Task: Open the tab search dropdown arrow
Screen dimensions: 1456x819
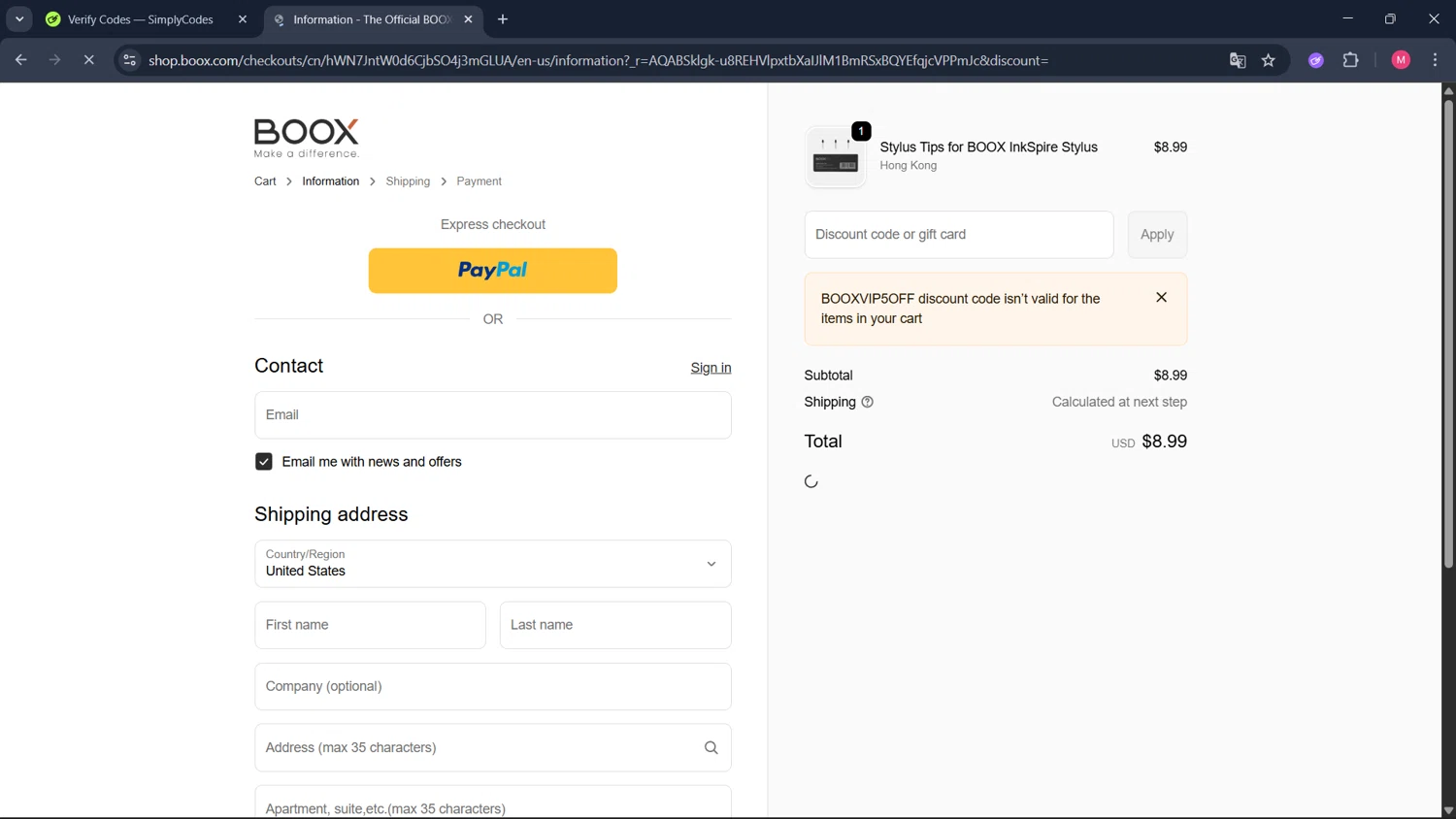Action: pyautogui.click(x=19, y=19)
